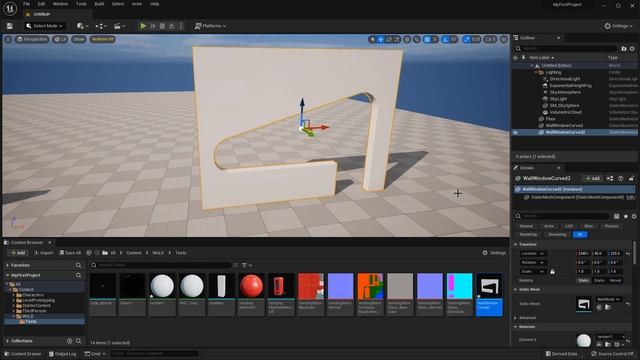Open the toolbar Settings dropdown
640x360 pixels.
[618, 26]
